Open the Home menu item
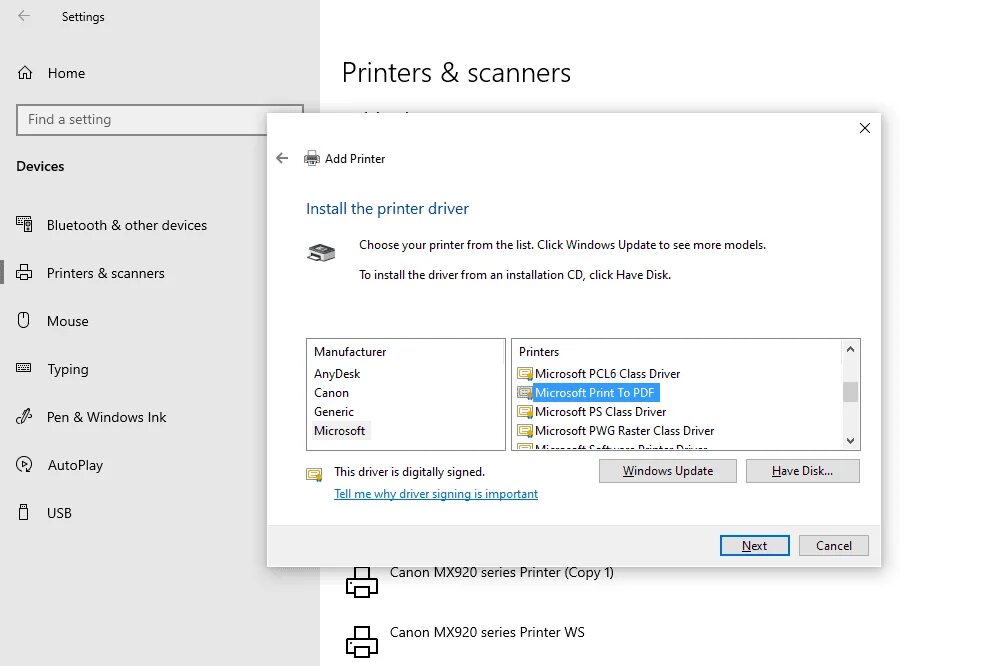999x666 pixels. [x=66, y=73]
